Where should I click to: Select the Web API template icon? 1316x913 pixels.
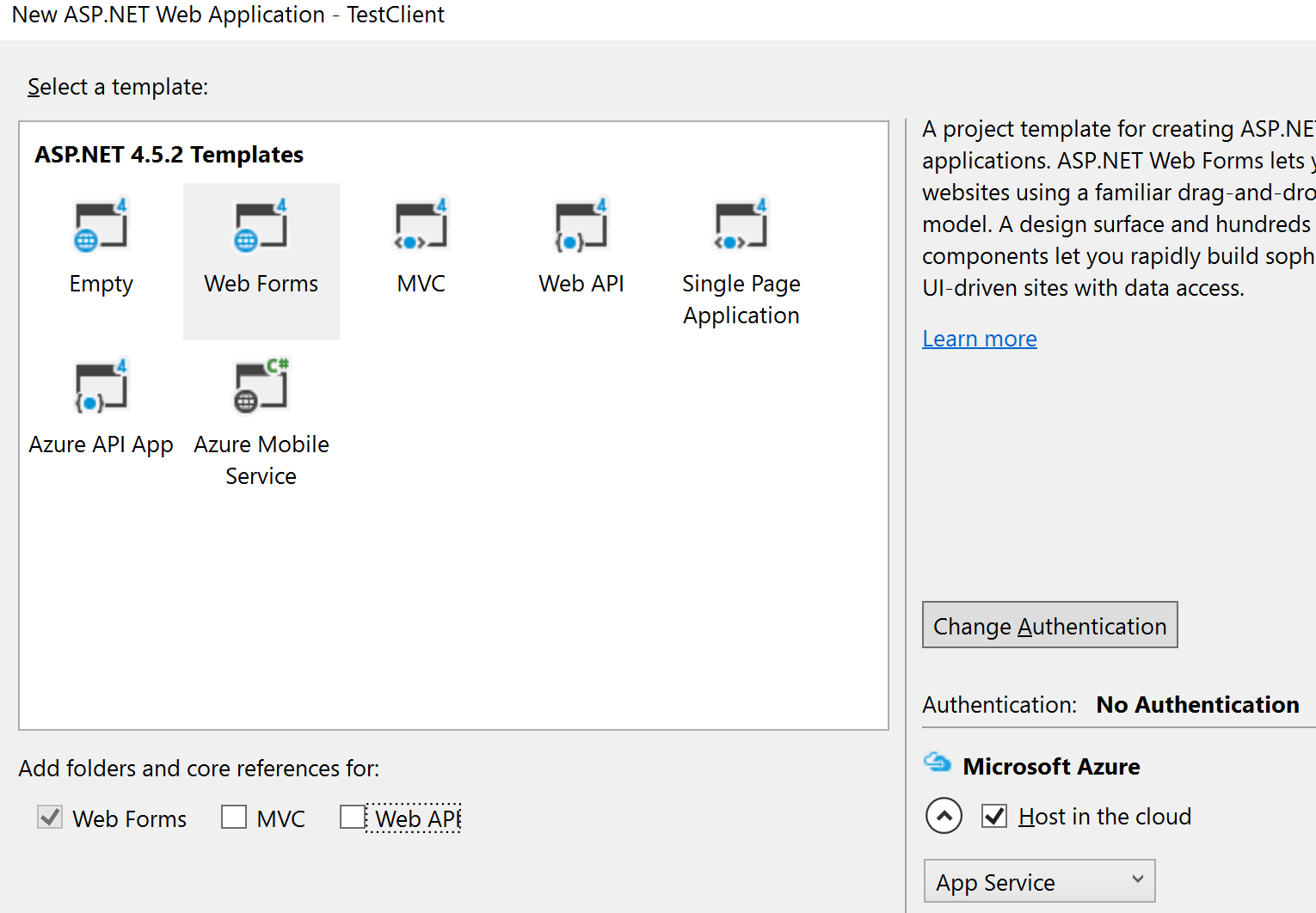(x=581, y=226)
